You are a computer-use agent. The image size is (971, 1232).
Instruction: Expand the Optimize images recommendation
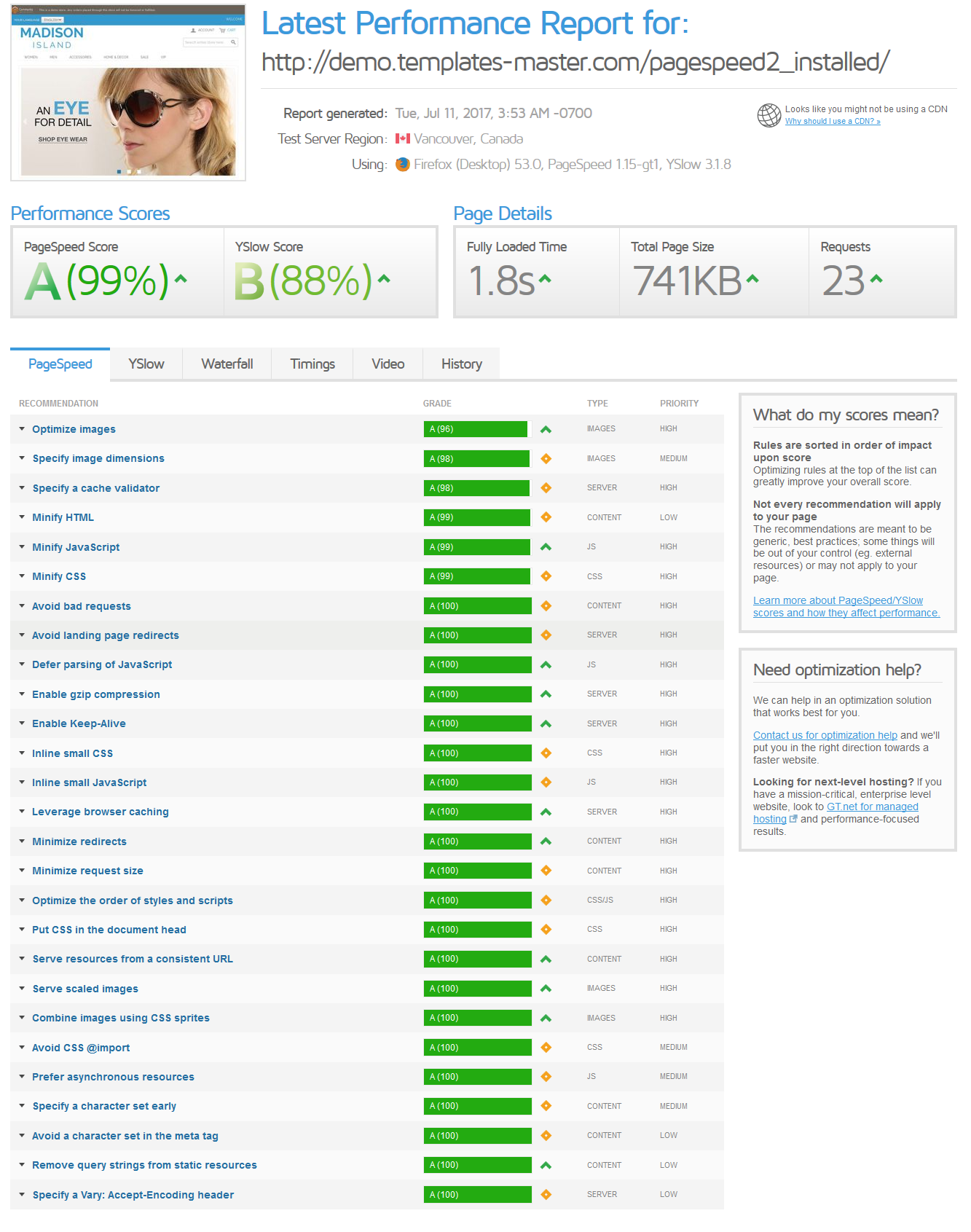(x=22, y=429)
